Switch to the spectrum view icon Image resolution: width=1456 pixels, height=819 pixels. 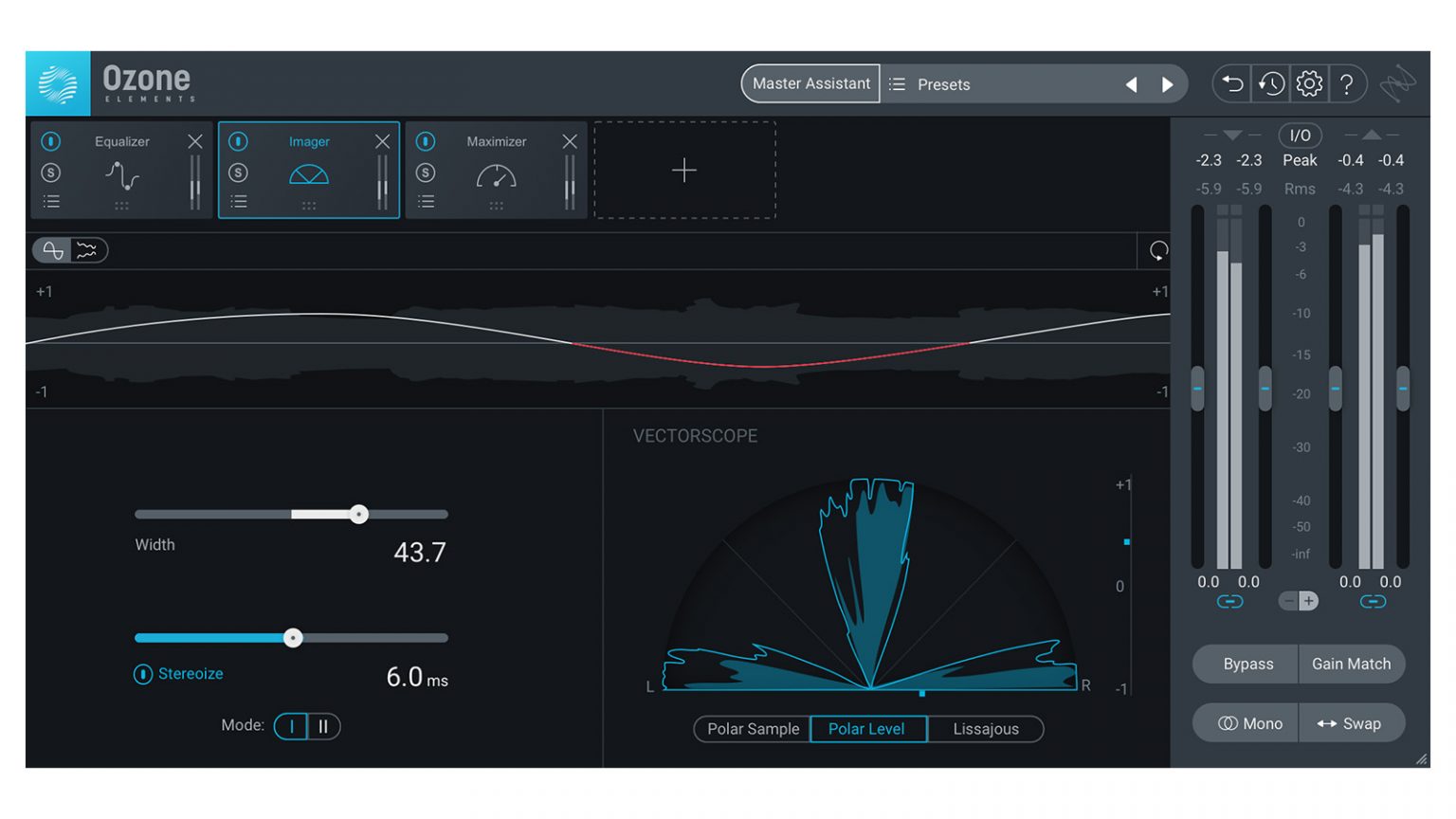(86, 249)
